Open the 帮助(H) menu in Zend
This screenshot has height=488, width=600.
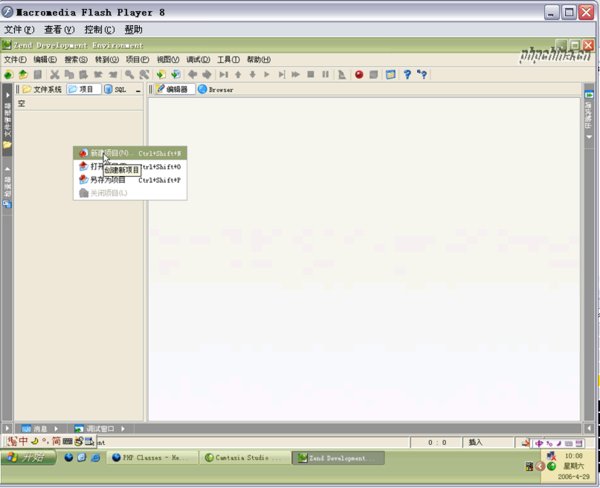click(x=259, y=59)
